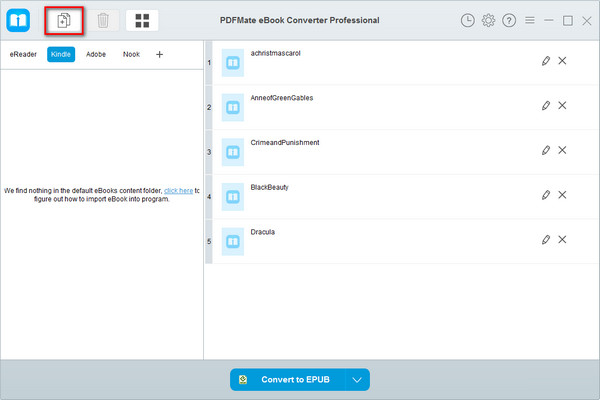
Task: Switch to the eReader tab
Action: 23,54
